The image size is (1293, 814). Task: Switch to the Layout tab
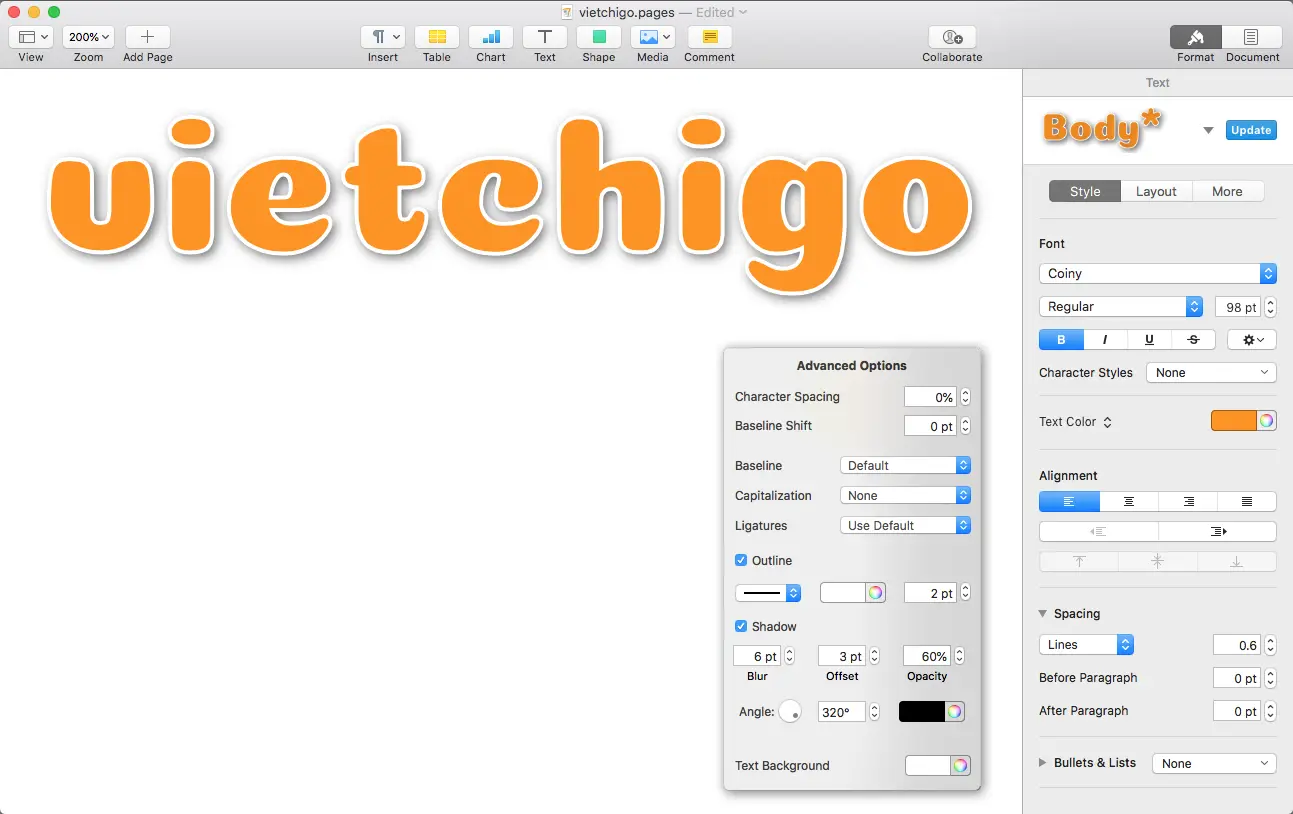point(1156,192)
